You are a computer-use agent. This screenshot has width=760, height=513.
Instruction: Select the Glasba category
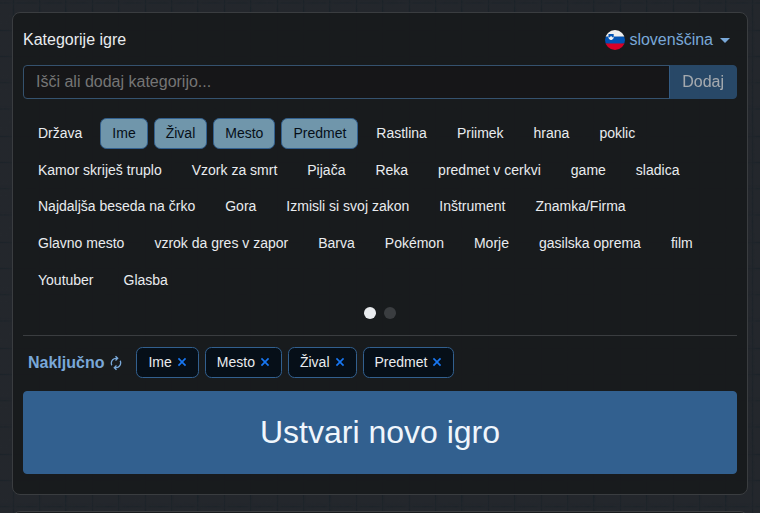click(145, 280)
